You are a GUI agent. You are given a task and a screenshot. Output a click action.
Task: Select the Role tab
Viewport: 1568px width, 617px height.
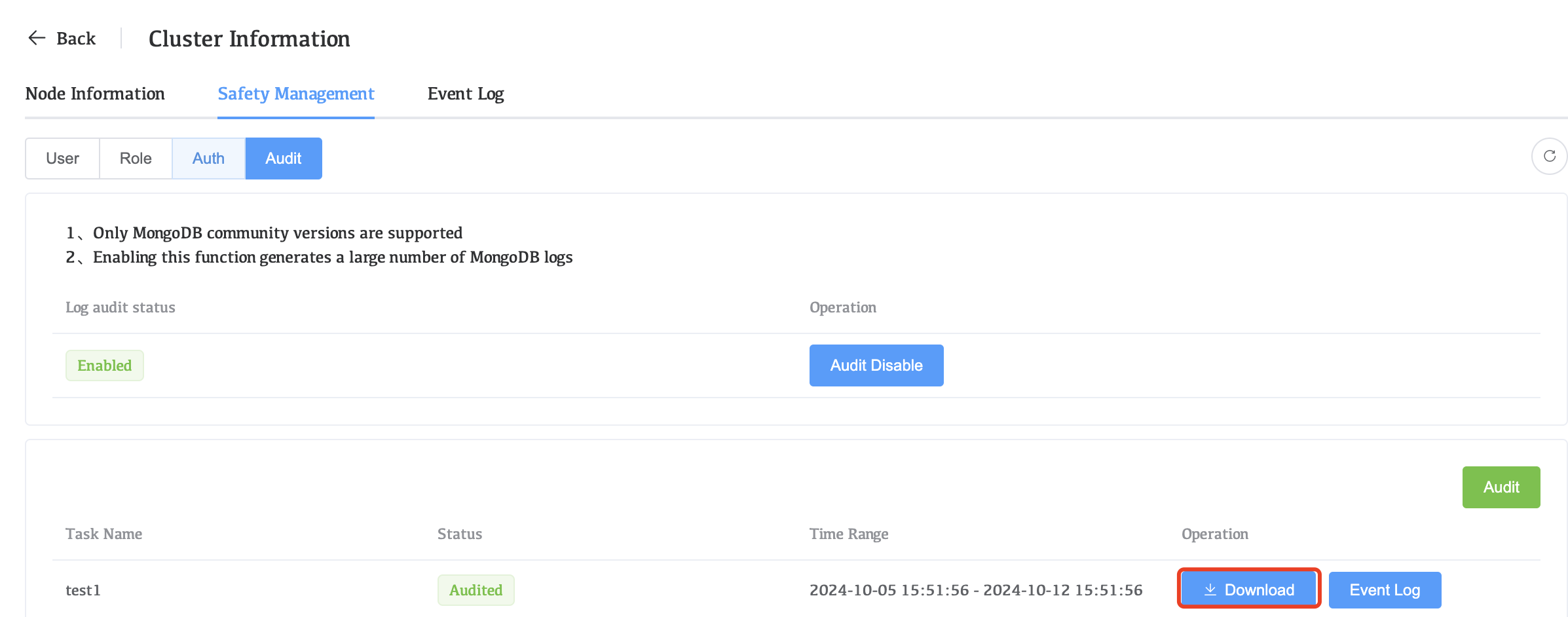pyautogui.click(x=135, y=158)
